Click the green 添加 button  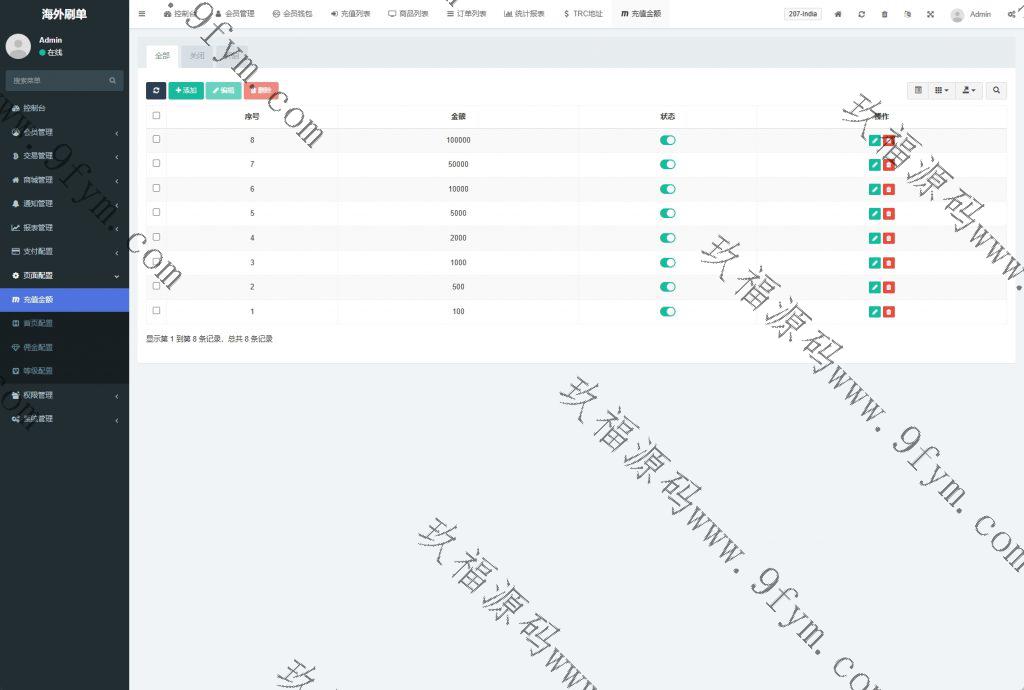click(186, 90)
